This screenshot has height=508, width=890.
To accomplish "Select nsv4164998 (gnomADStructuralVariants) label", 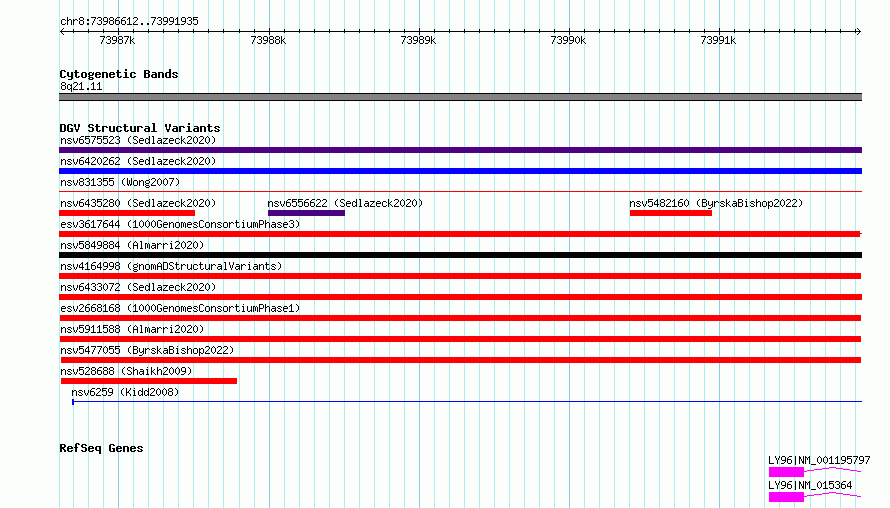I will coord(171,266).
